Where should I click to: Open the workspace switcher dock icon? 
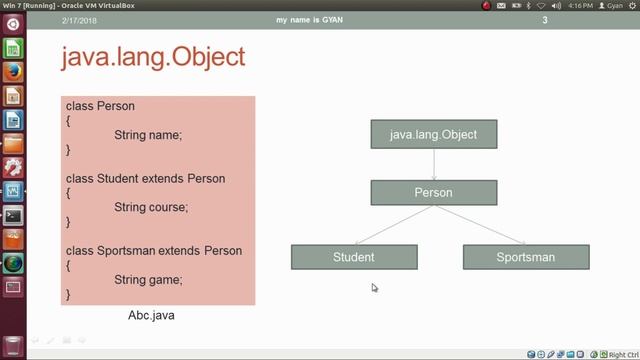tap(13, 287)
